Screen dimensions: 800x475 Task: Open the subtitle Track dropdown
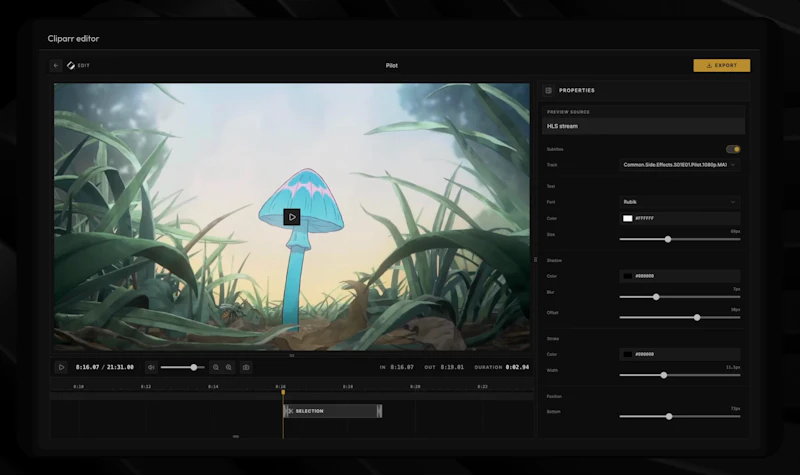pyautogui.click(x=680, y=165)
